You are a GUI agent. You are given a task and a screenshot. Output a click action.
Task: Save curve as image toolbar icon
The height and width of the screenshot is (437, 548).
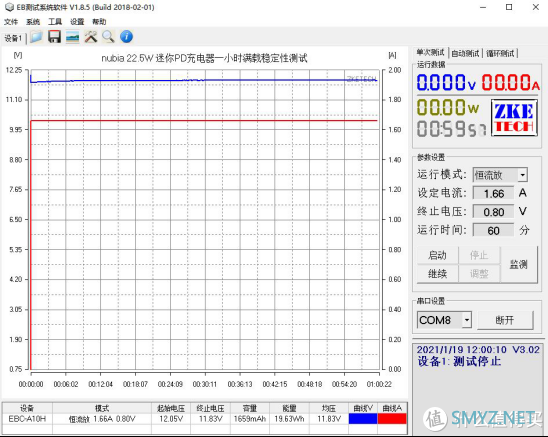pyautogui.click(x=73, y=37)
